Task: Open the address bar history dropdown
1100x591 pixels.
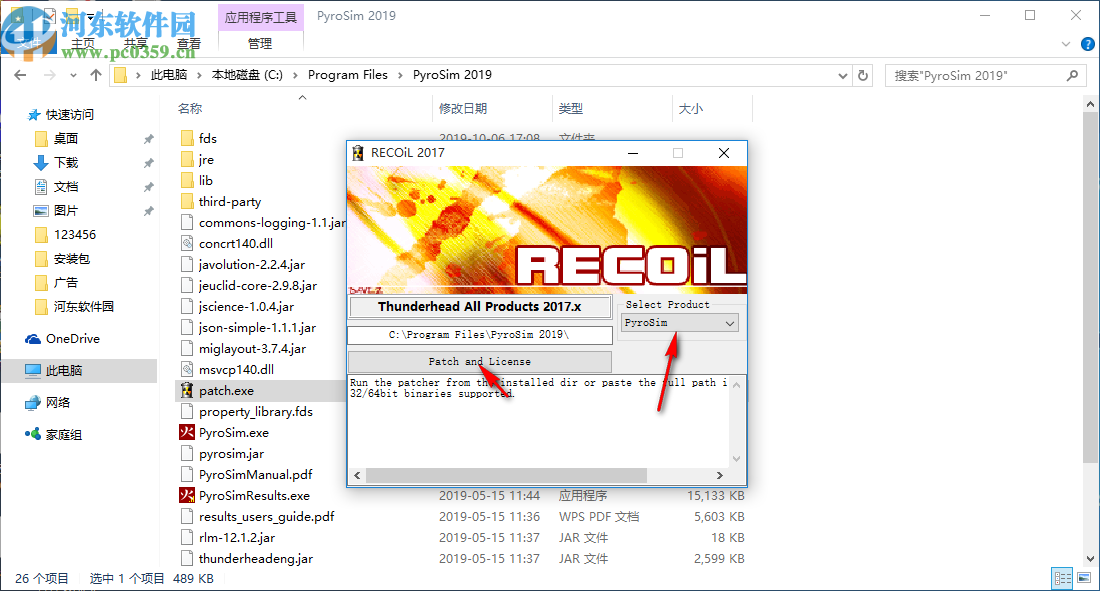Action: click(841, 75)
